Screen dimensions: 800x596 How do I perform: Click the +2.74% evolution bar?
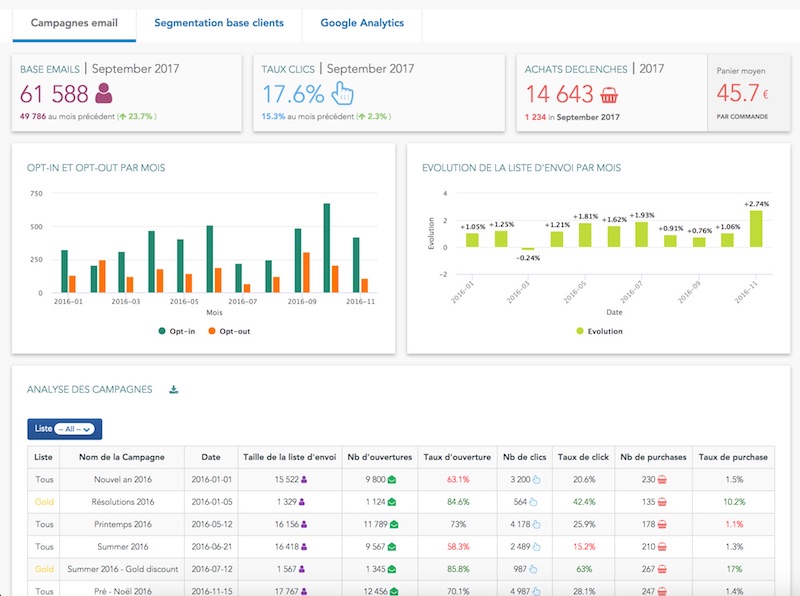pyautogui.click(x=756, y=229)
